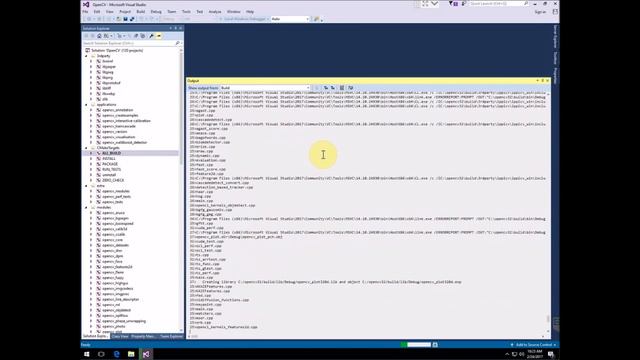This screenshot has width=640, height=360.
Task: Expand the opencv_annotation project node
Action: (91, 110)
